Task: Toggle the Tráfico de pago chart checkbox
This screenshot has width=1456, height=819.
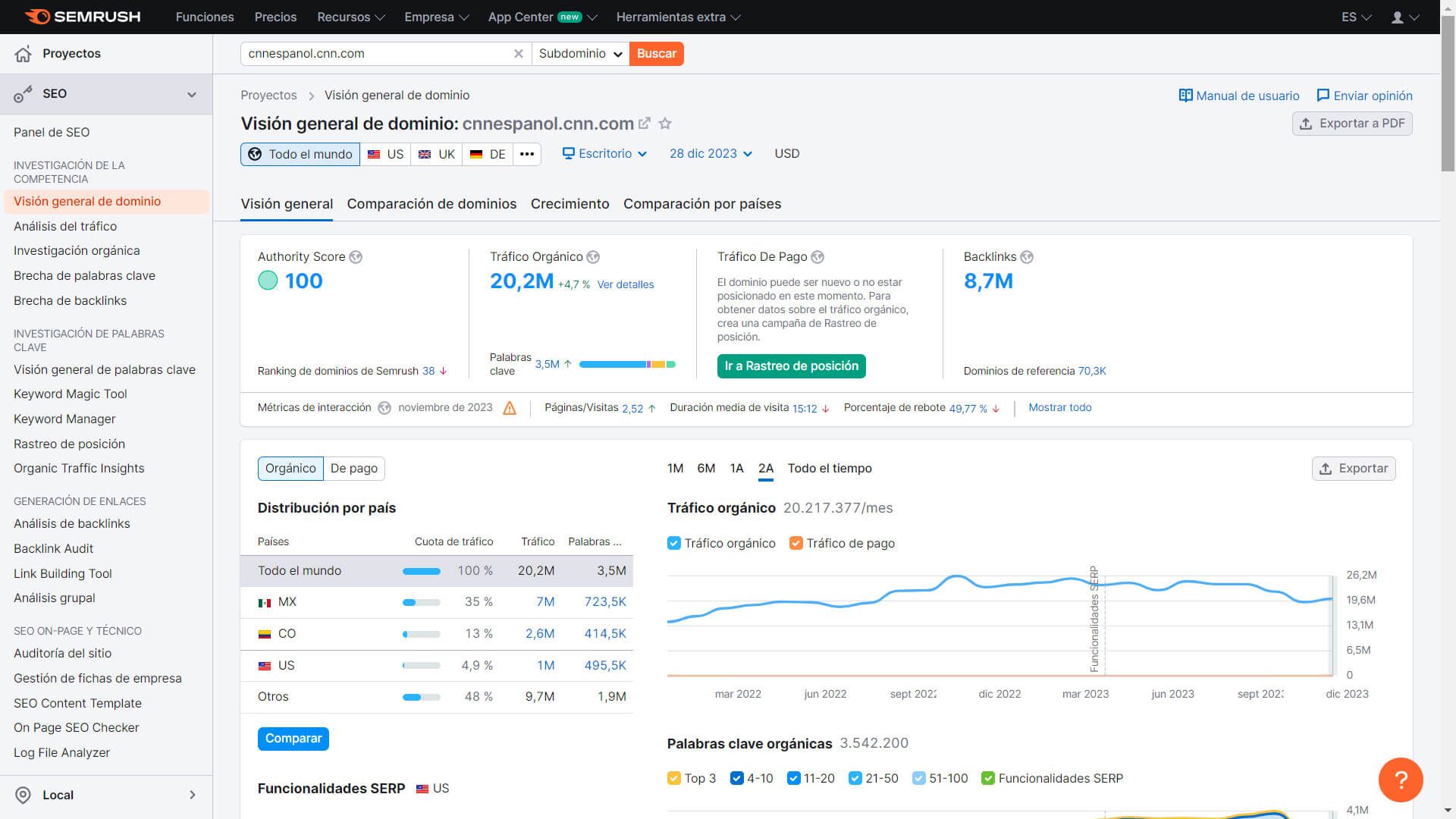Action: (796, 543)
